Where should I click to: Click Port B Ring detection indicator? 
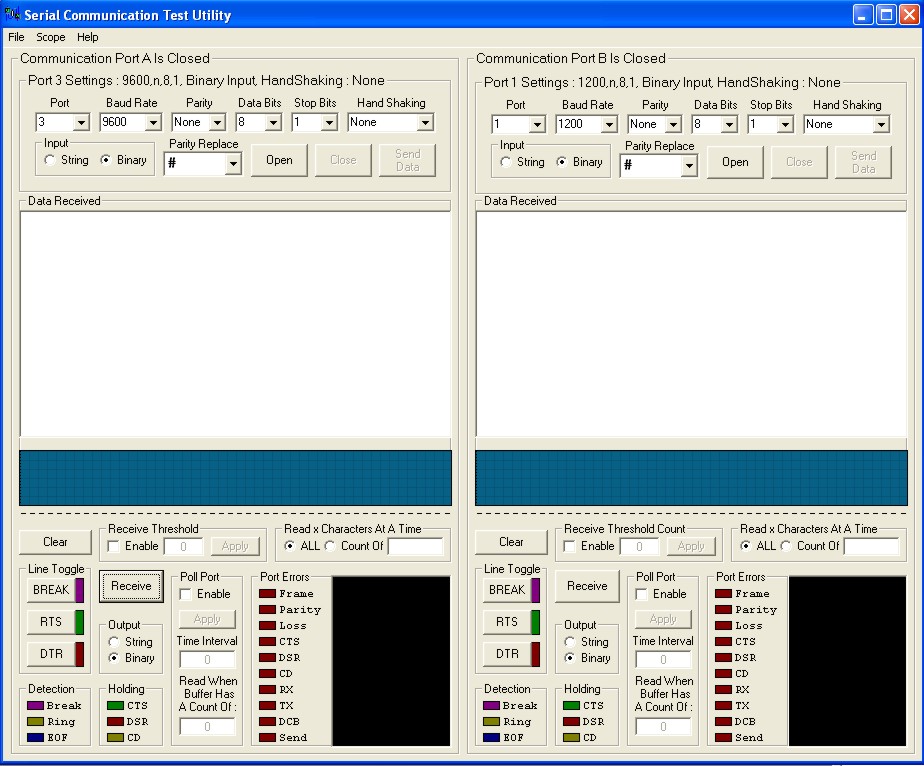tap(491, 721)
